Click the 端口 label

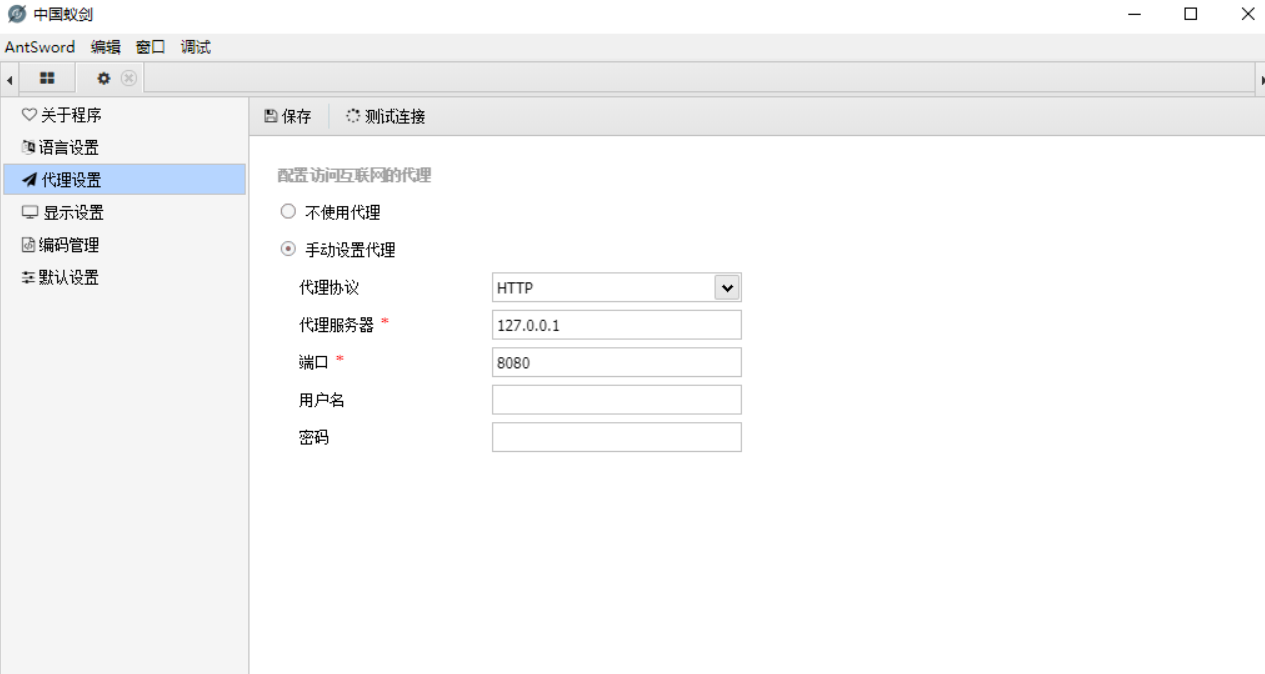tap(314, 362)
